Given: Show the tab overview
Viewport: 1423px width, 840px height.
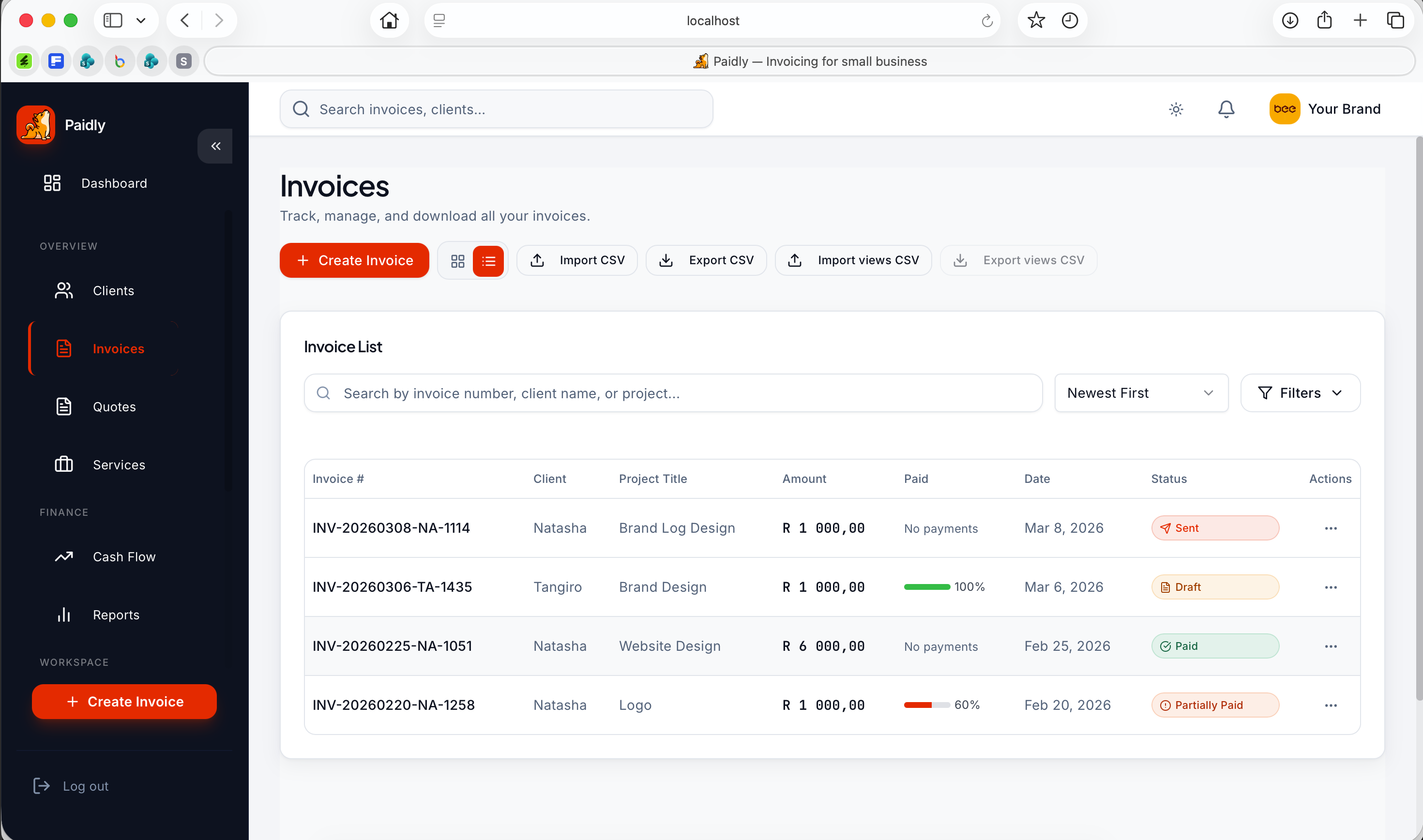Looking at the screenshot, I should 1395,20.
